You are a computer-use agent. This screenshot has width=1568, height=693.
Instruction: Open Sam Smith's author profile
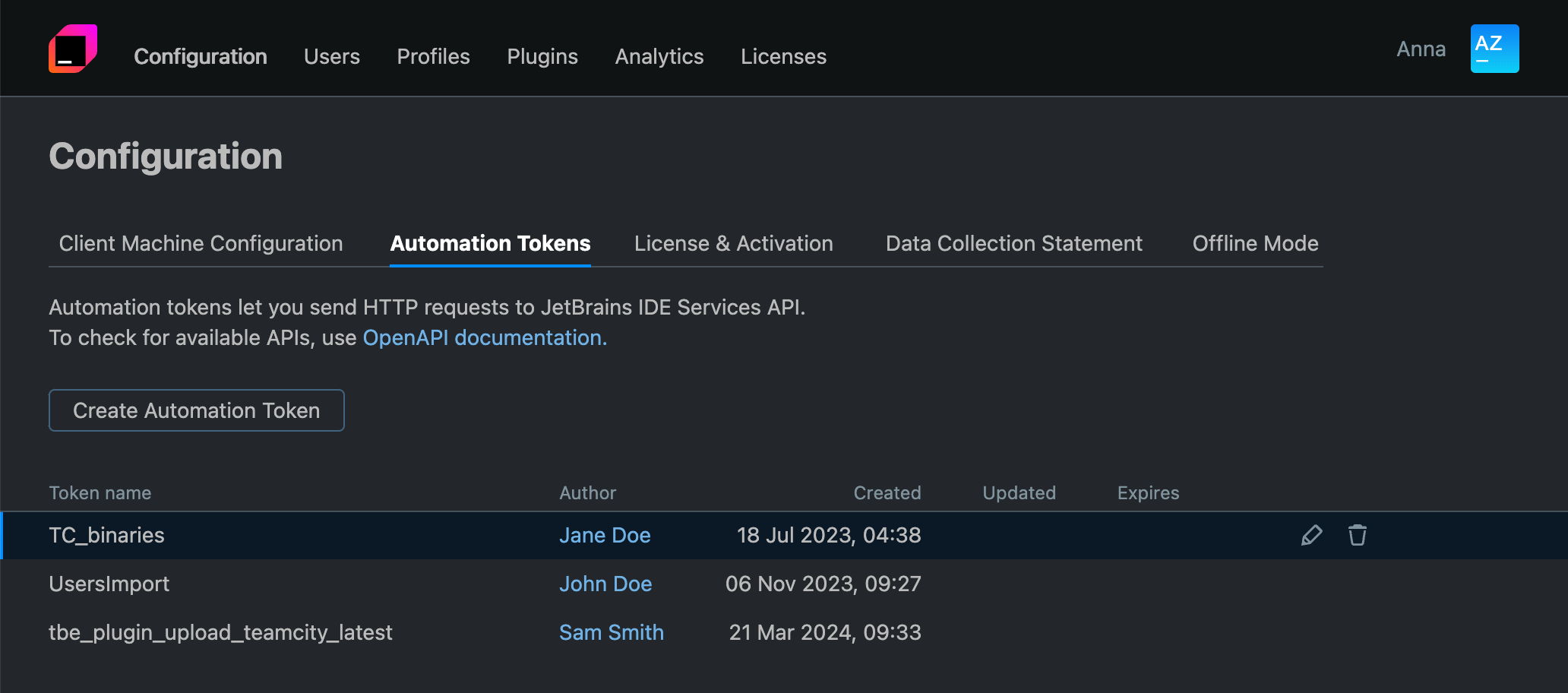[x=612, y=632]
